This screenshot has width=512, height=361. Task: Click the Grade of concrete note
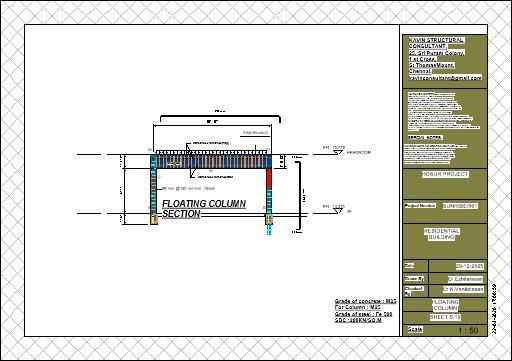(x=365, y=301)
